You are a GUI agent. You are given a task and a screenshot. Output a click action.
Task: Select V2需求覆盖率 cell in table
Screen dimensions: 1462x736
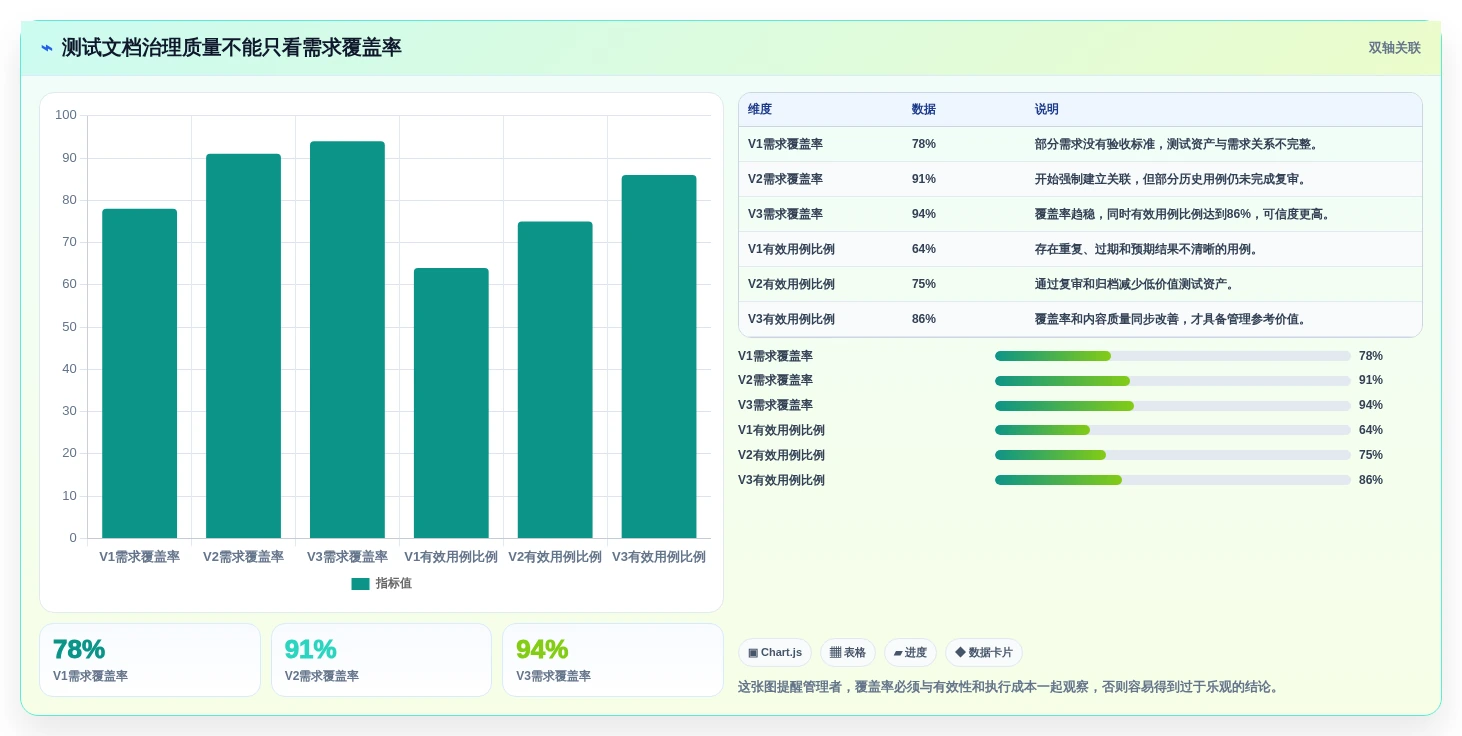pyautogui.click(x=785, y=180)
